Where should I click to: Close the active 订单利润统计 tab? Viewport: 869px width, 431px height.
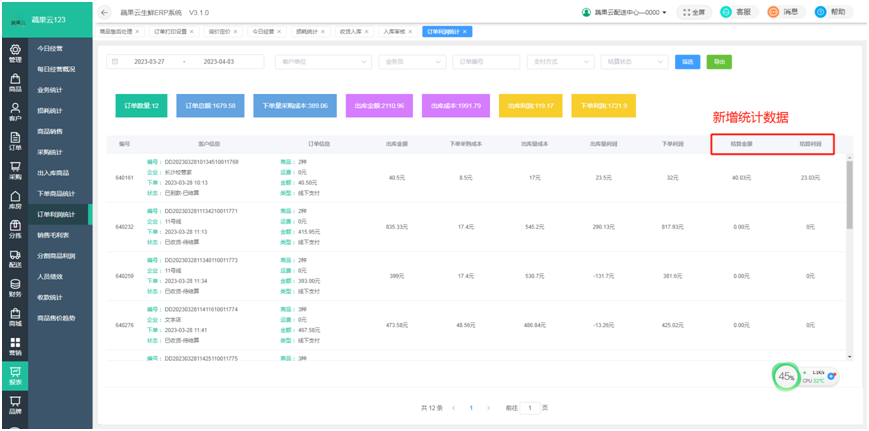click(x=464, y=32)
